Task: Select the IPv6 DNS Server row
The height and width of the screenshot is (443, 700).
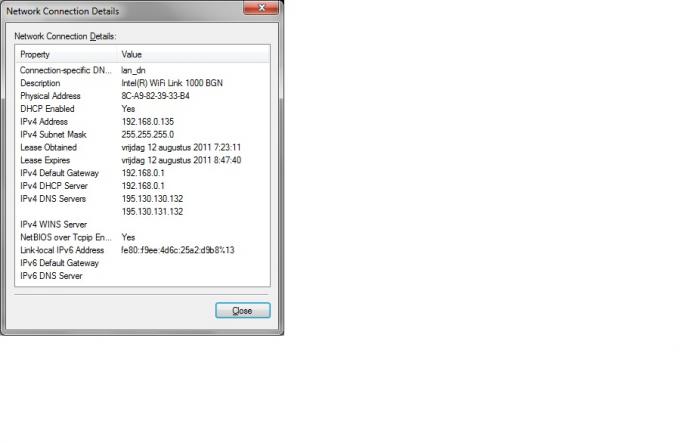Action: (142, 276)
